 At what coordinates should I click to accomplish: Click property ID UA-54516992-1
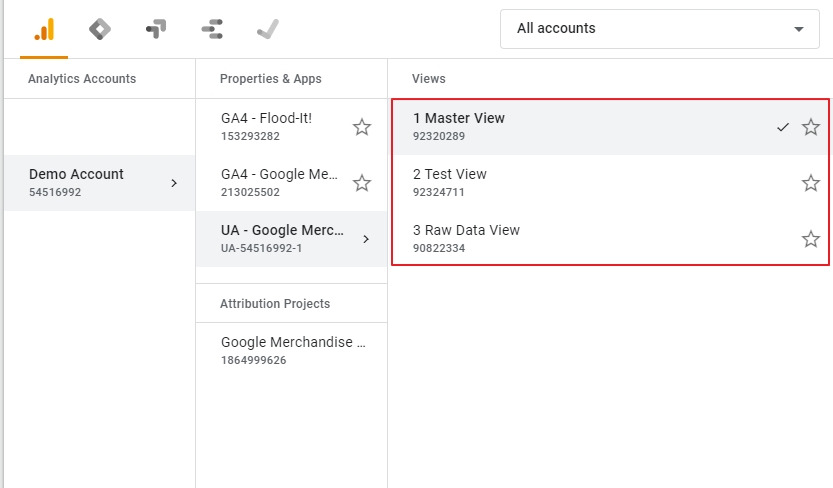pyautogui.click(x=261, y=248)
